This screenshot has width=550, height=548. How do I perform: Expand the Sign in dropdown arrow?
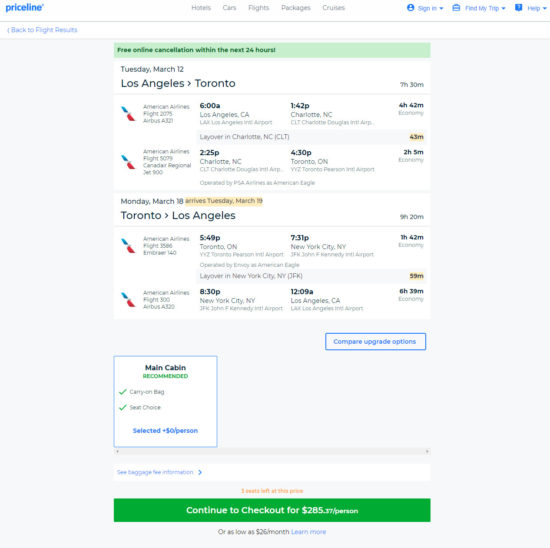click(441, 8)
